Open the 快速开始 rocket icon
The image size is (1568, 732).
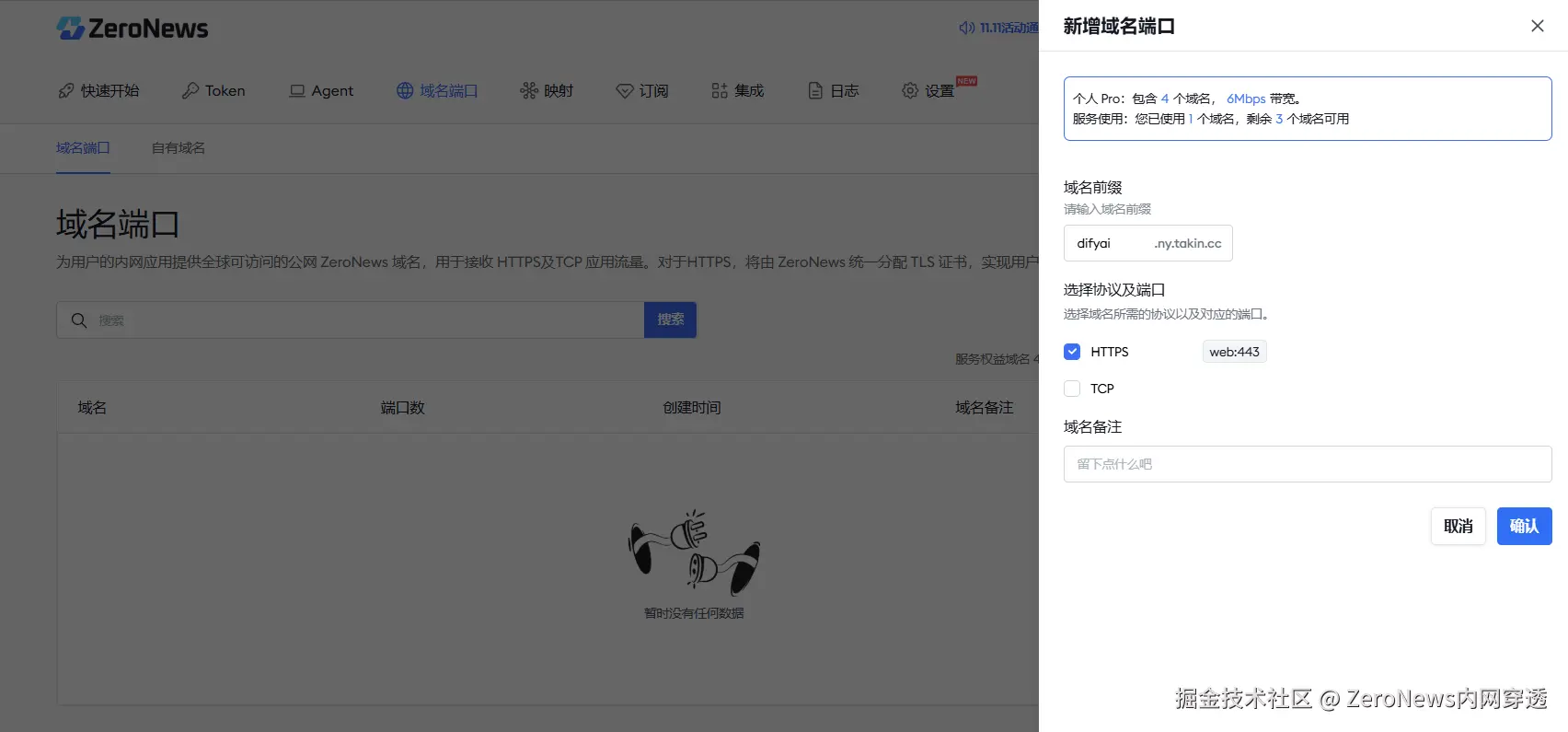(x=66, y=90)
